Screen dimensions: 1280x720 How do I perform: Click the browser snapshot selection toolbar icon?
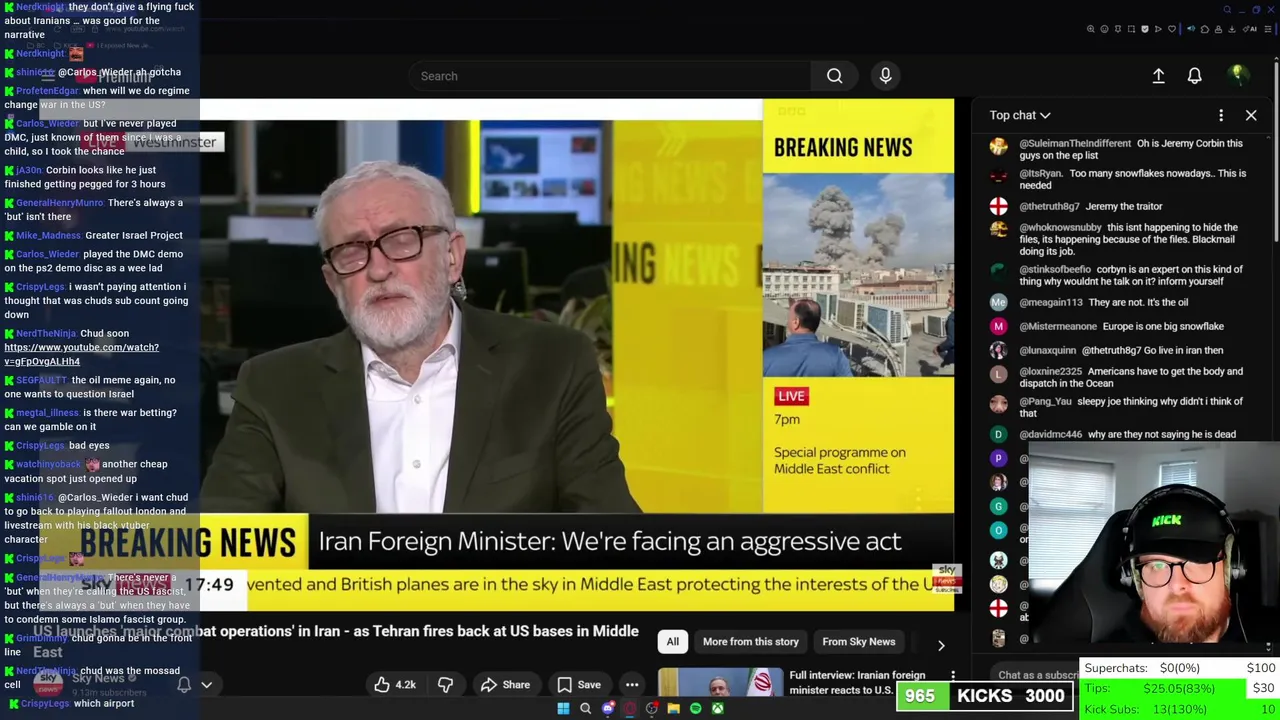pyautogui.click(x=1131, y=29)
